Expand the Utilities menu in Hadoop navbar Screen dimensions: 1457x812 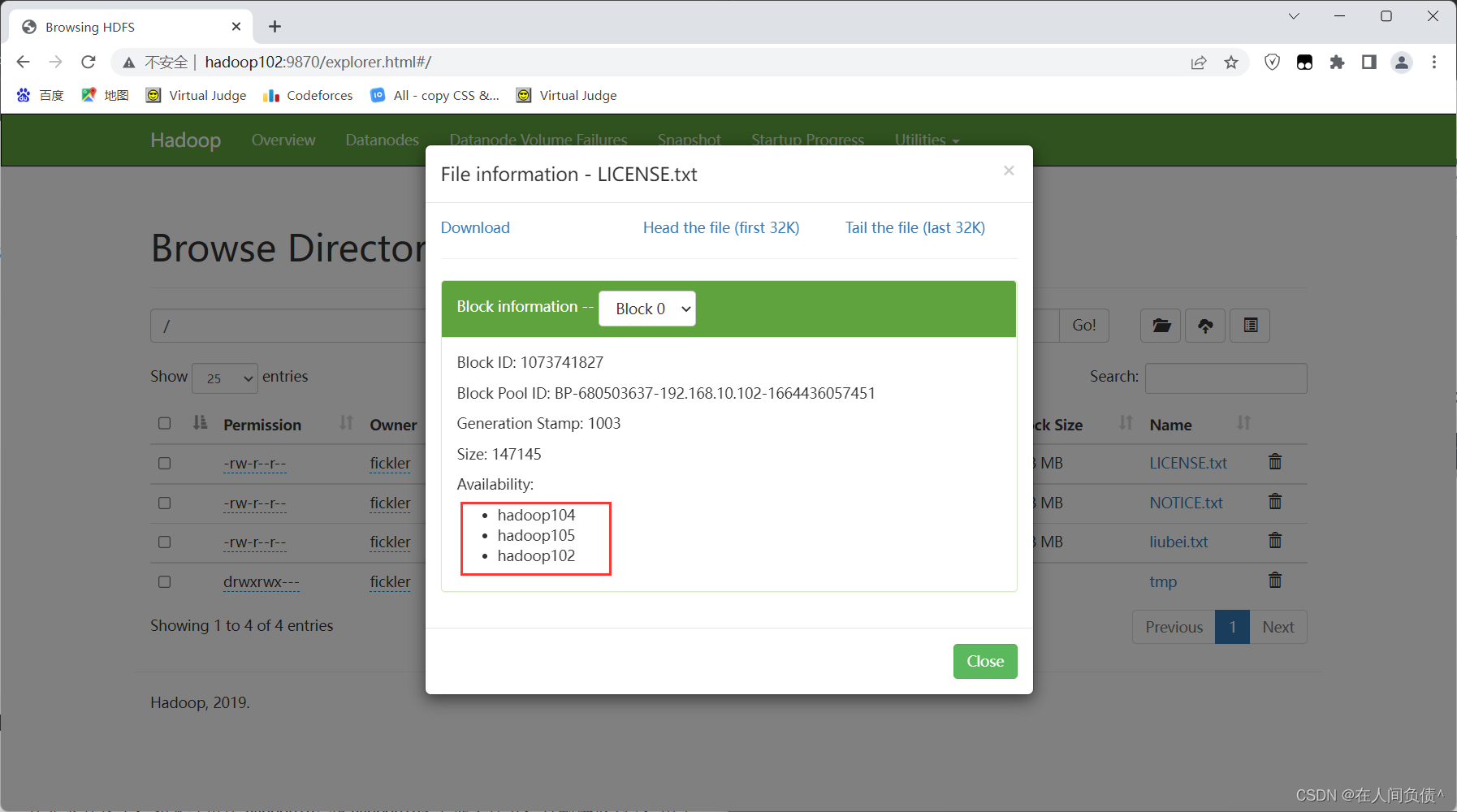927,140
